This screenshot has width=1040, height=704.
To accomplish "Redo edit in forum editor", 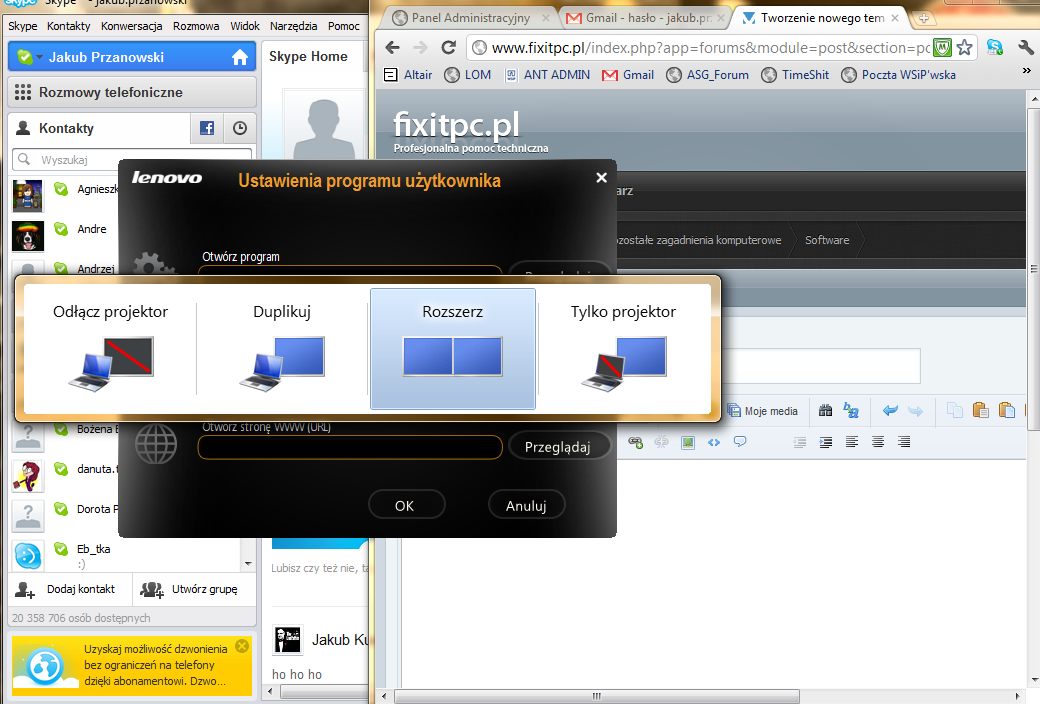I will (x=915, y=411).
